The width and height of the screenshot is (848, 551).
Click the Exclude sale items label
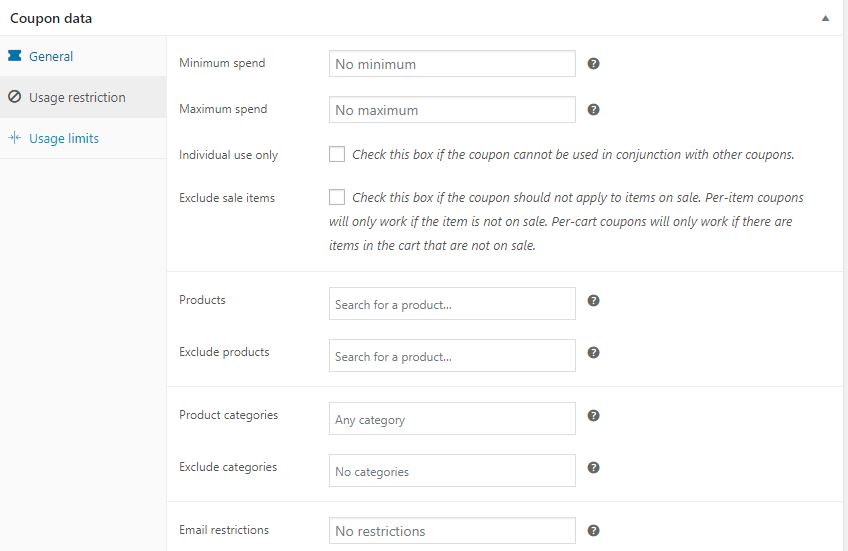pyautogui.click(x=227, y=198)
